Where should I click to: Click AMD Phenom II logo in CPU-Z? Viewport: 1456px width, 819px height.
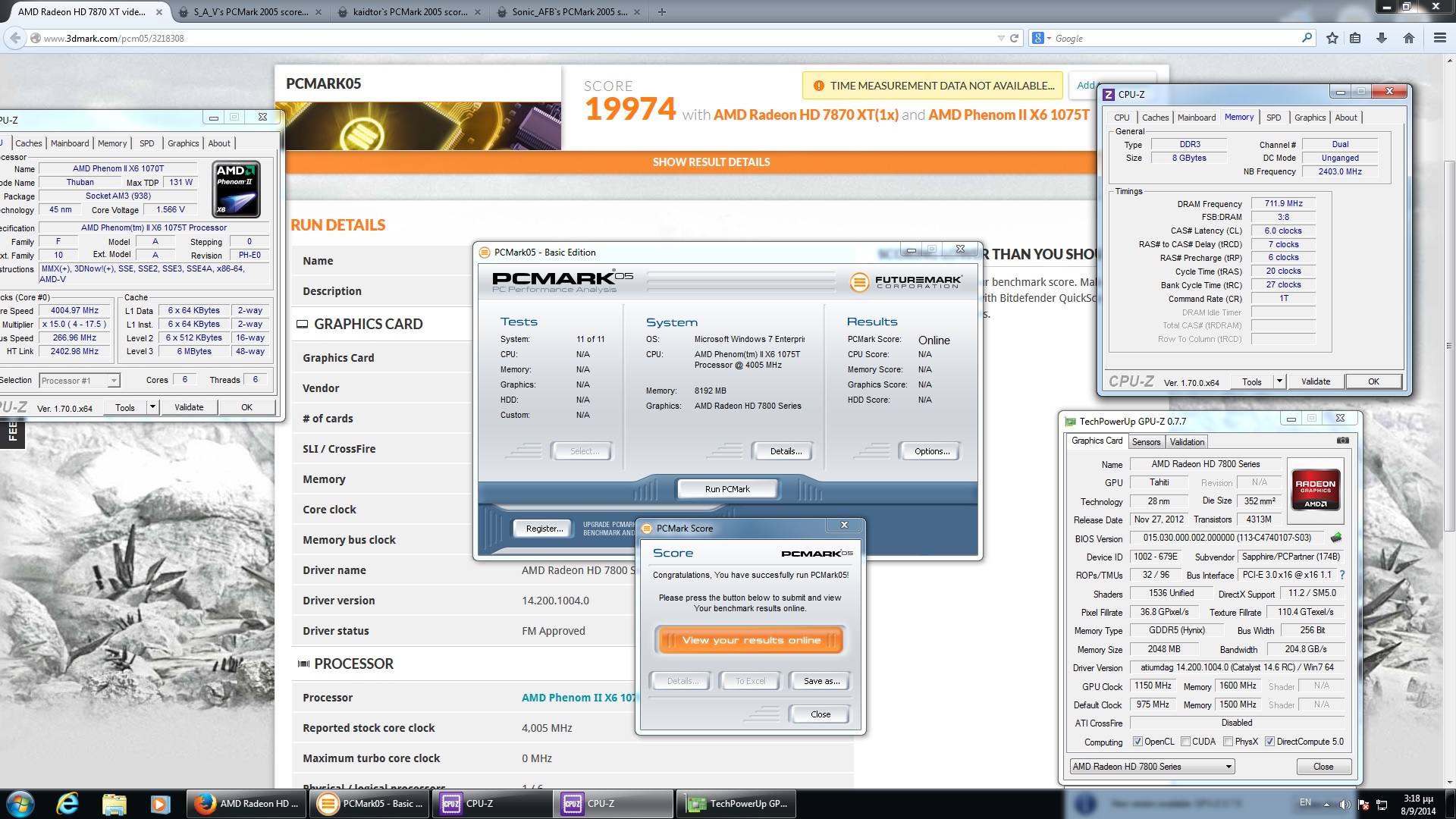coord(237,190)
